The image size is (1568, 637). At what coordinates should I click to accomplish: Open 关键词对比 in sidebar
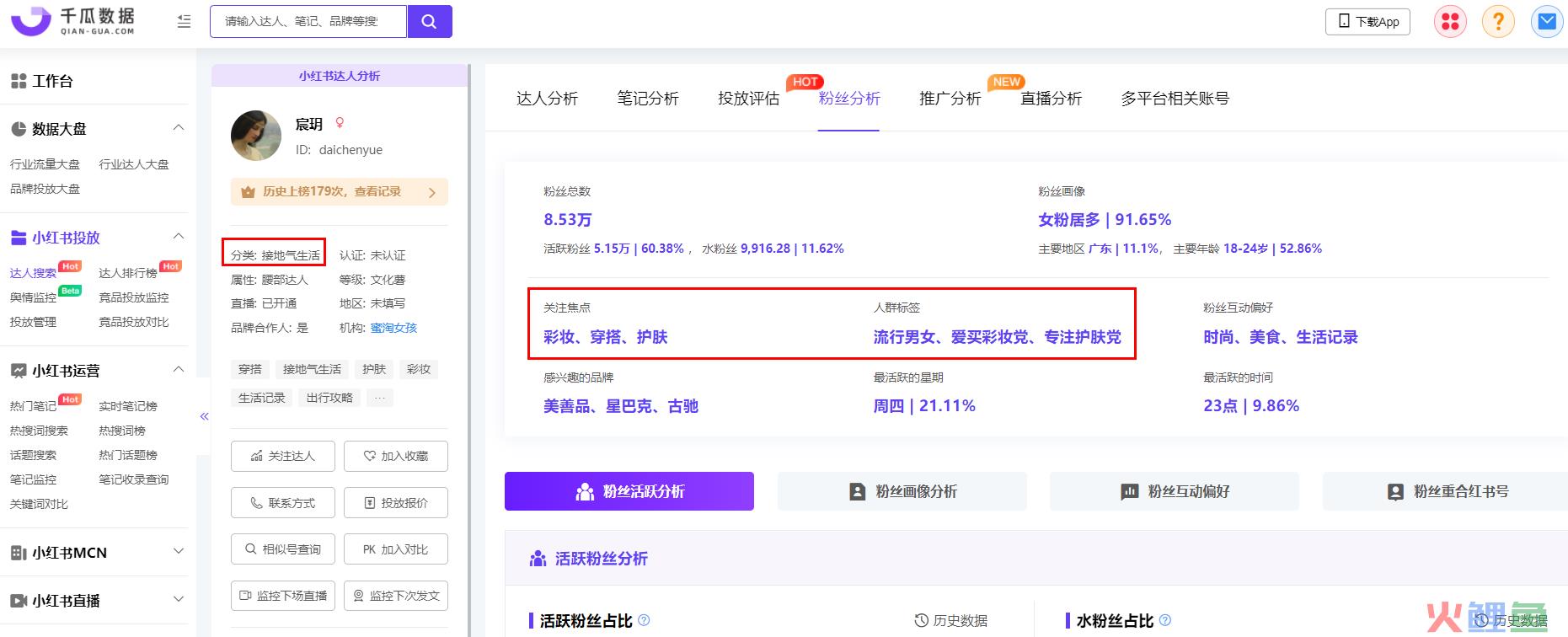tap(39, 504)
